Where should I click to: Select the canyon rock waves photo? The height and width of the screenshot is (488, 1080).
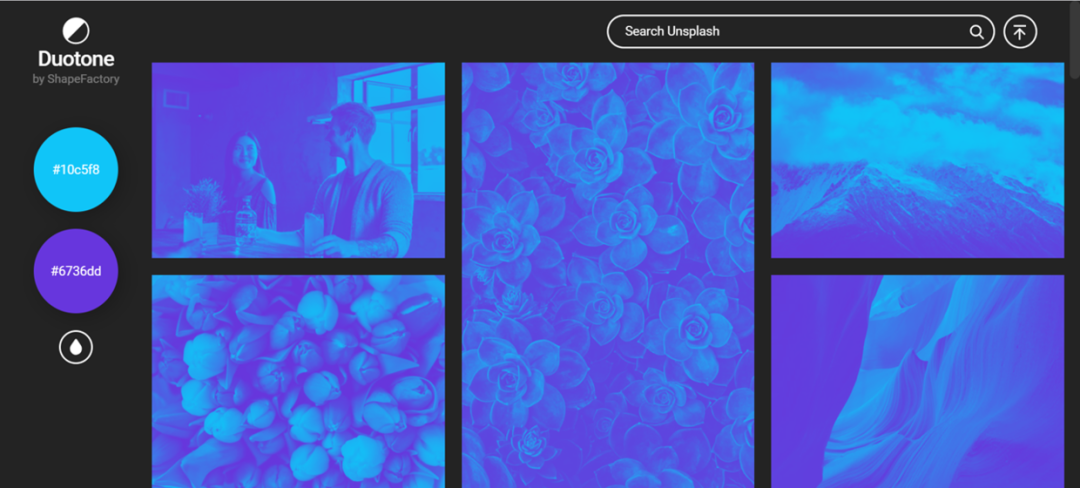click(x=917, y=381)
